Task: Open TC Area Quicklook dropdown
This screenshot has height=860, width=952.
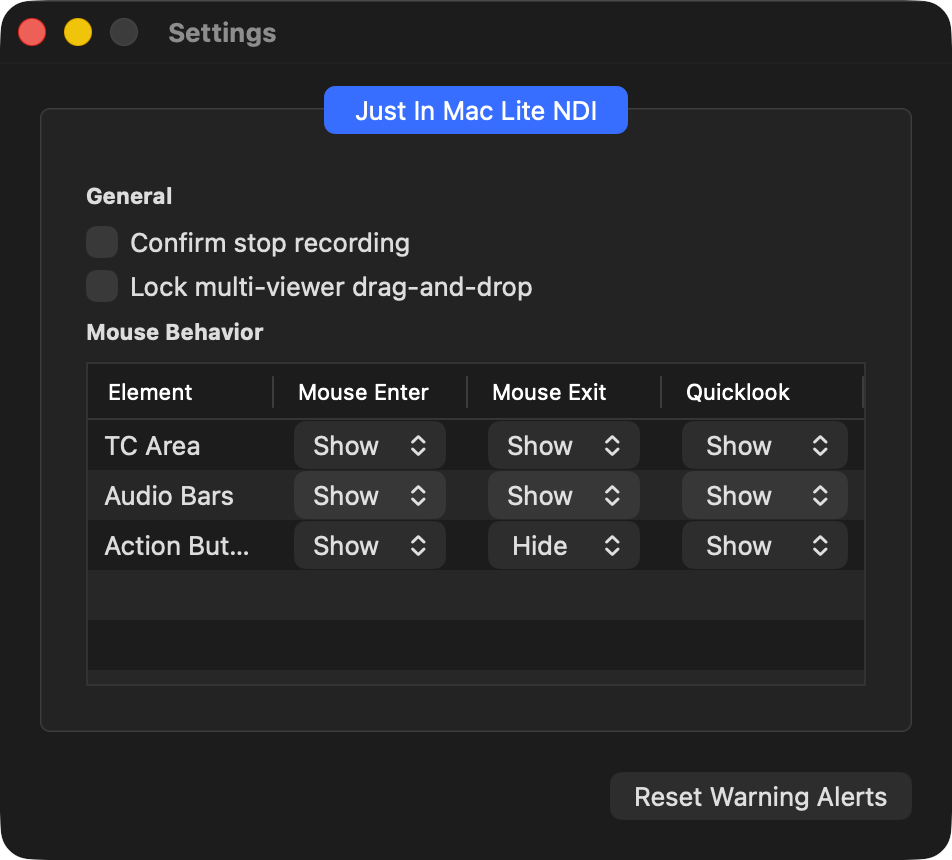Action: pyautogui.click(x=764, y=445)
